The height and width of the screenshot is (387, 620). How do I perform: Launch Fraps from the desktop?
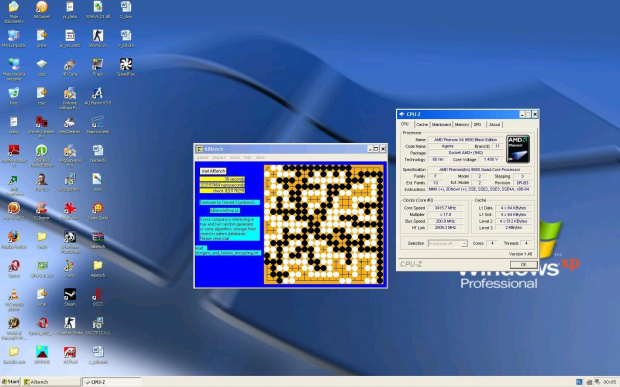click(98, 67)
